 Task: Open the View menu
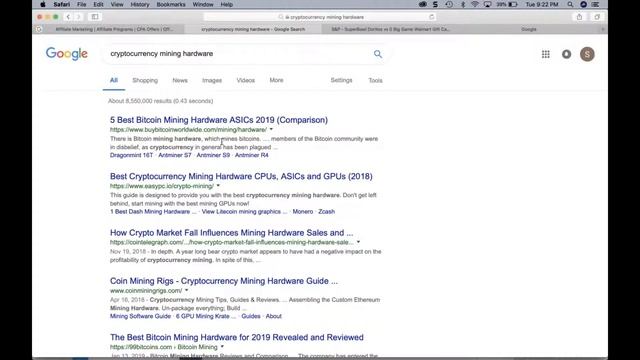117,4
